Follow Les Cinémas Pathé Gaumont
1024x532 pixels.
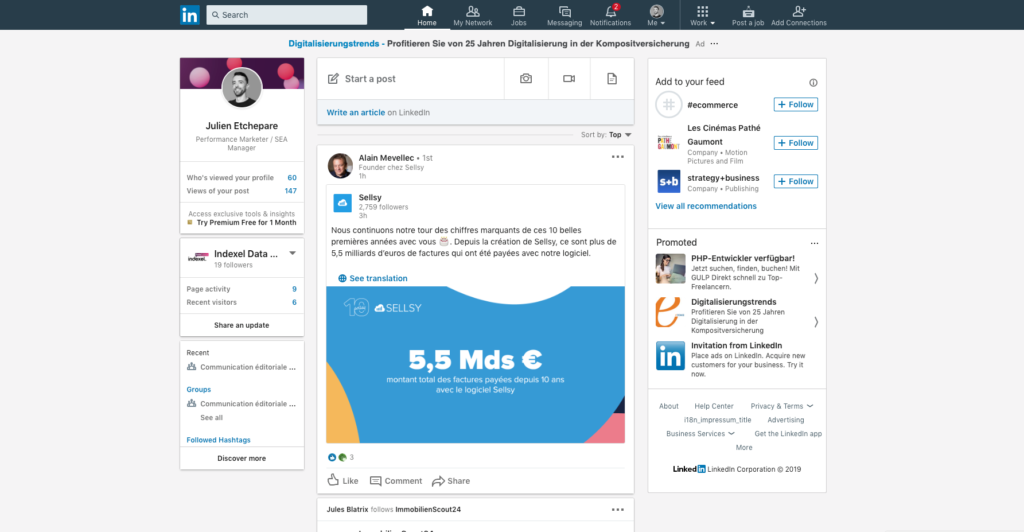[x=796, y=143]
